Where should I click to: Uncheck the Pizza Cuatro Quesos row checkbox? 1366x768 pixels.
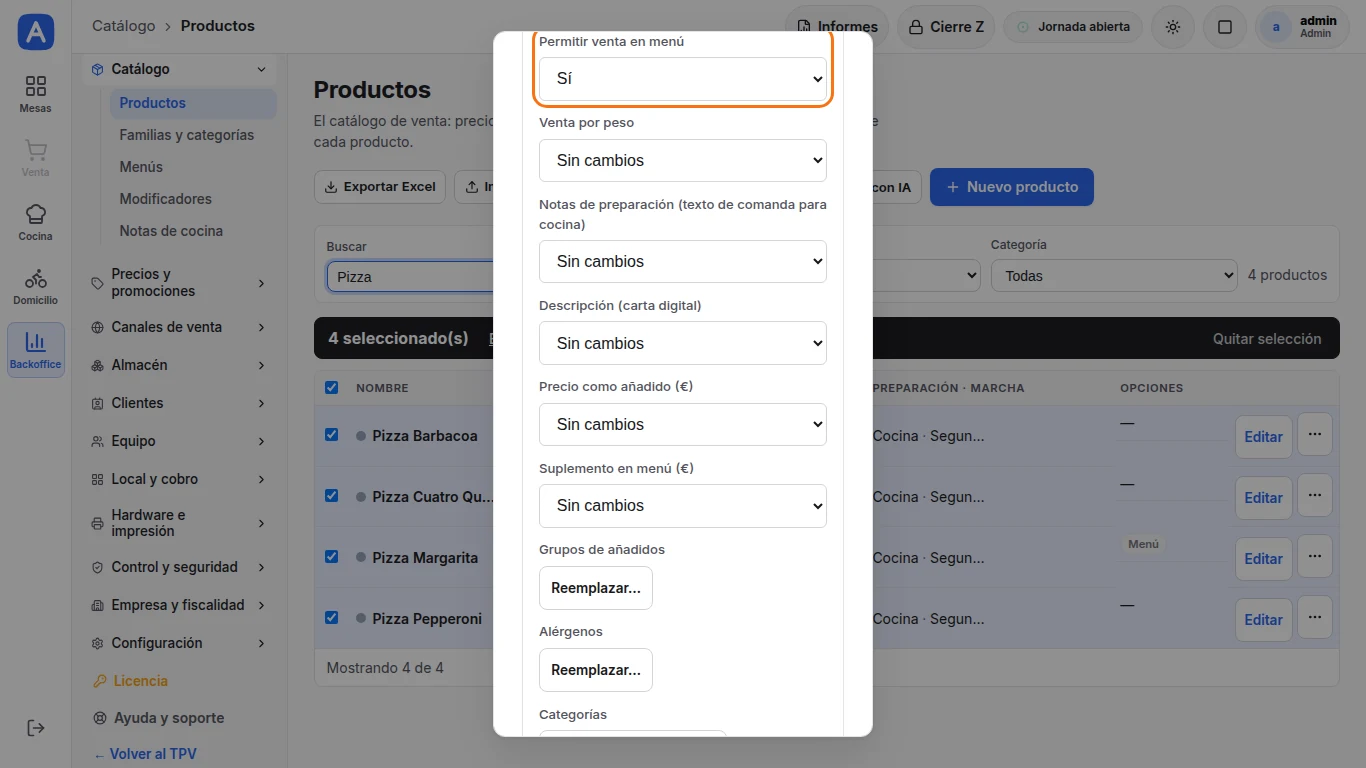click(x=332, y=496)
